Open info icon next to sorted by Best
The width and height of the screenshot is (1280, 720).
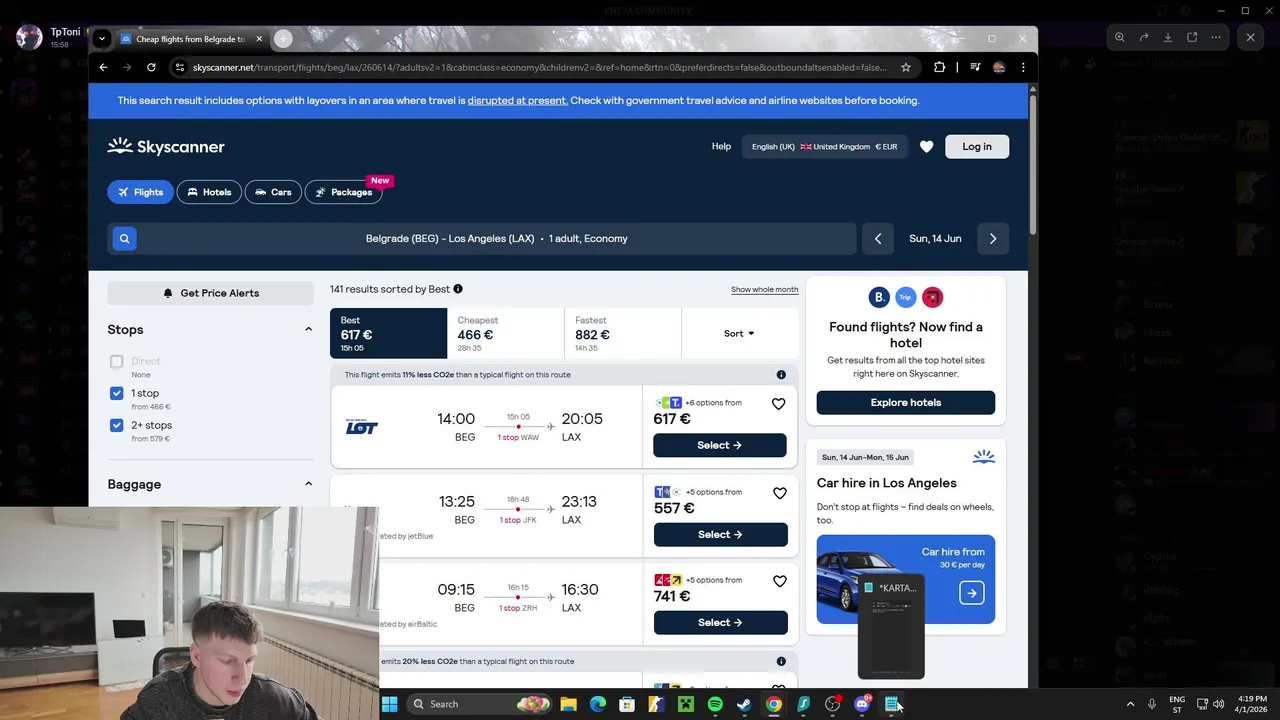pos(458,289)
